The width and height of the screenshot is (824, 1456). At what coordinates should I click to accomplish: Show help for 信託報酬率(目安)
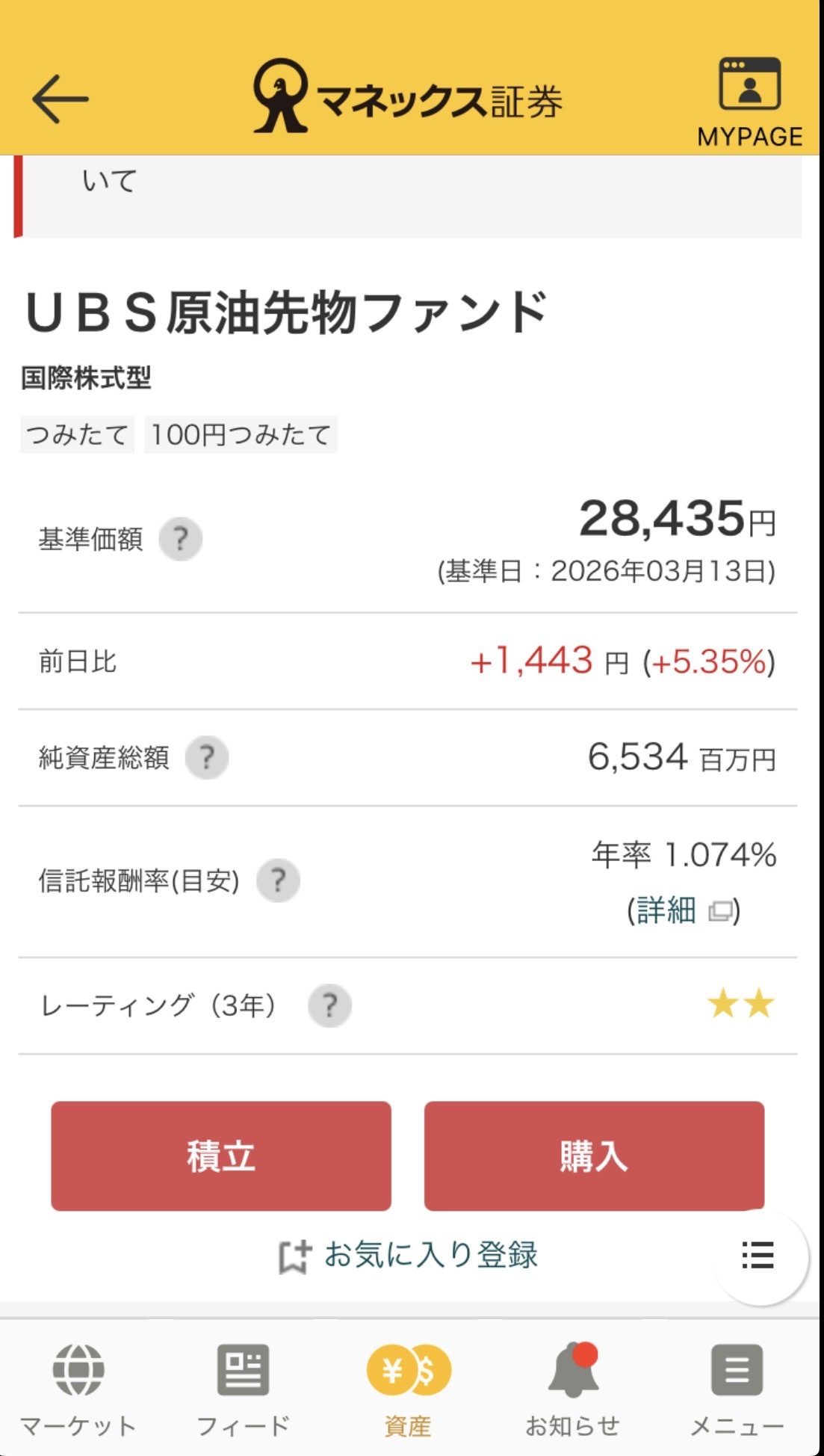[278, 880]
